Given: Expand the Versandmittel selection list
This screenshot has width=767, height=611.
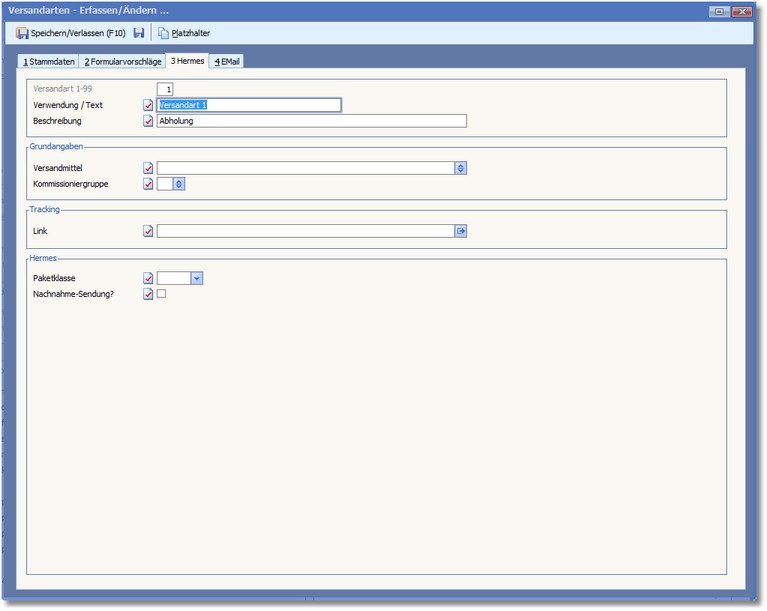Looking at the screenshot, I should [461, 168].
